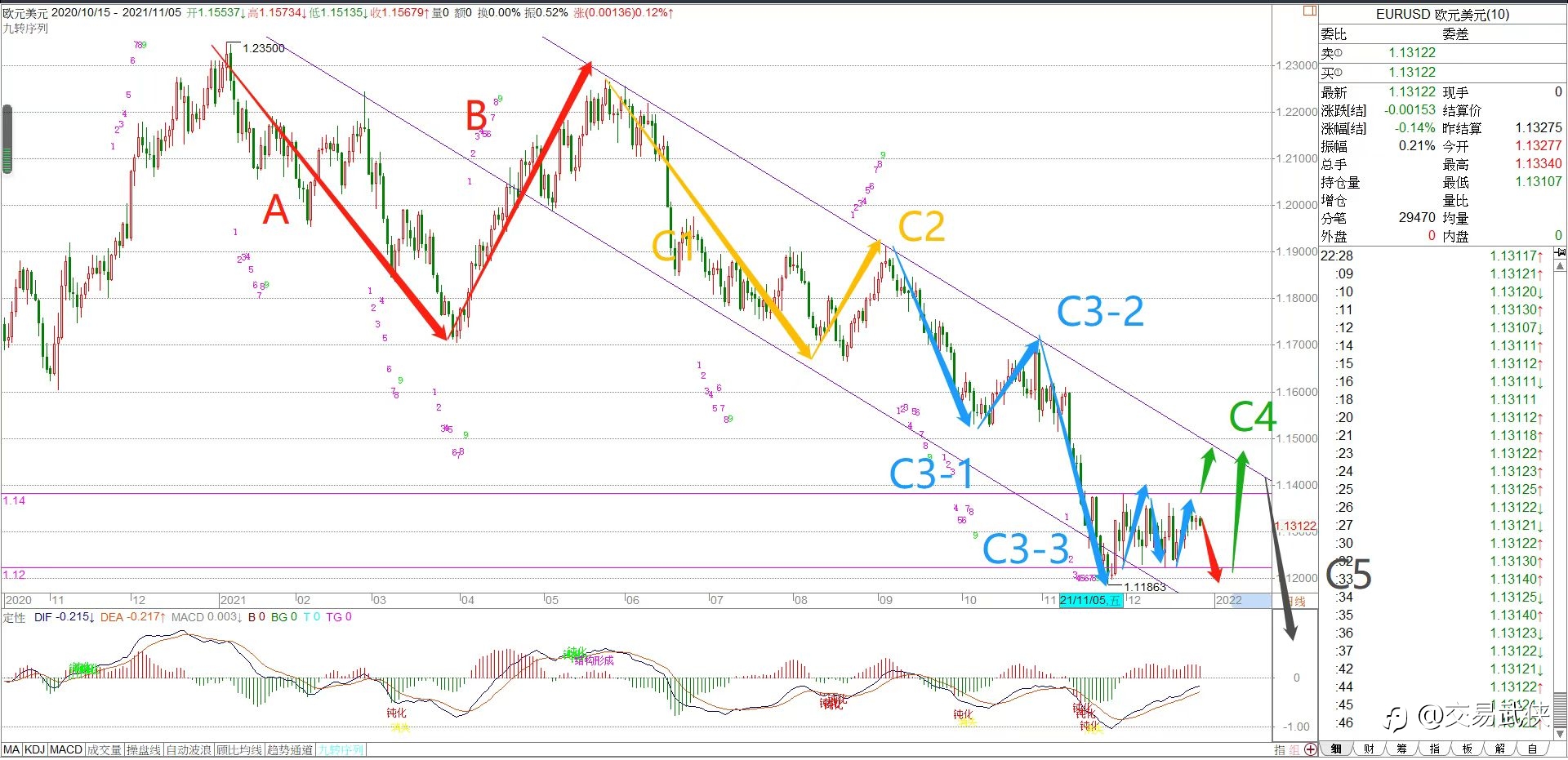Click the 委差 label in quote panel
Viewport: 1568px width, 760px height.
tap(1455, 34)
